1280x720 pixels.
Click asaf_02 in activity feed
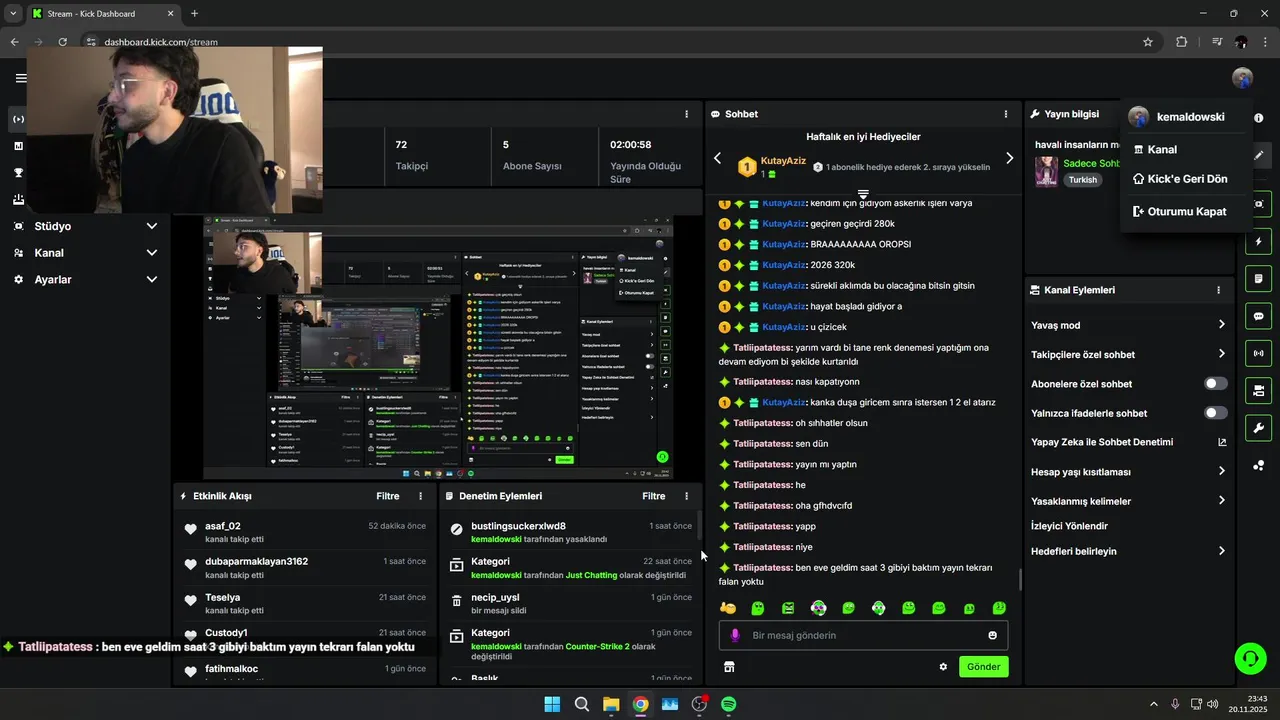(223, 526)
